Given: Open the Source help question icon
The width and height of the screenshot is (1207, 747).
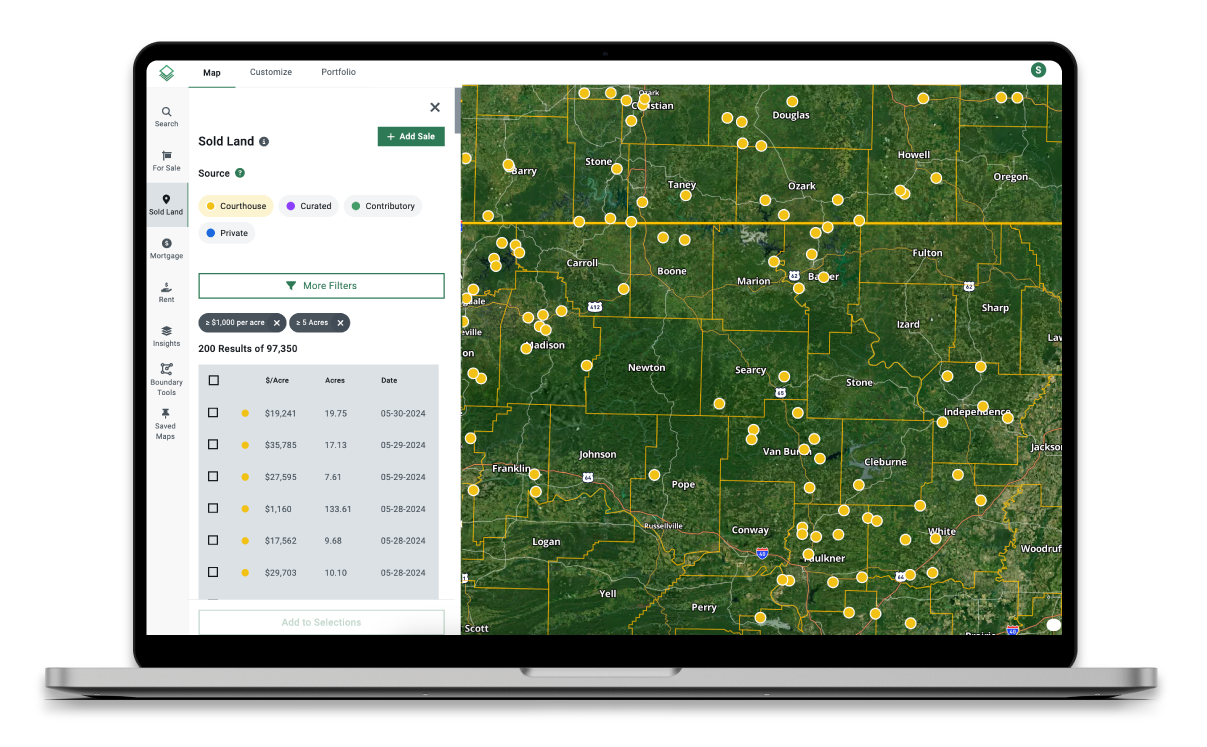Looking at the screenshot, I should click(240, 173).
